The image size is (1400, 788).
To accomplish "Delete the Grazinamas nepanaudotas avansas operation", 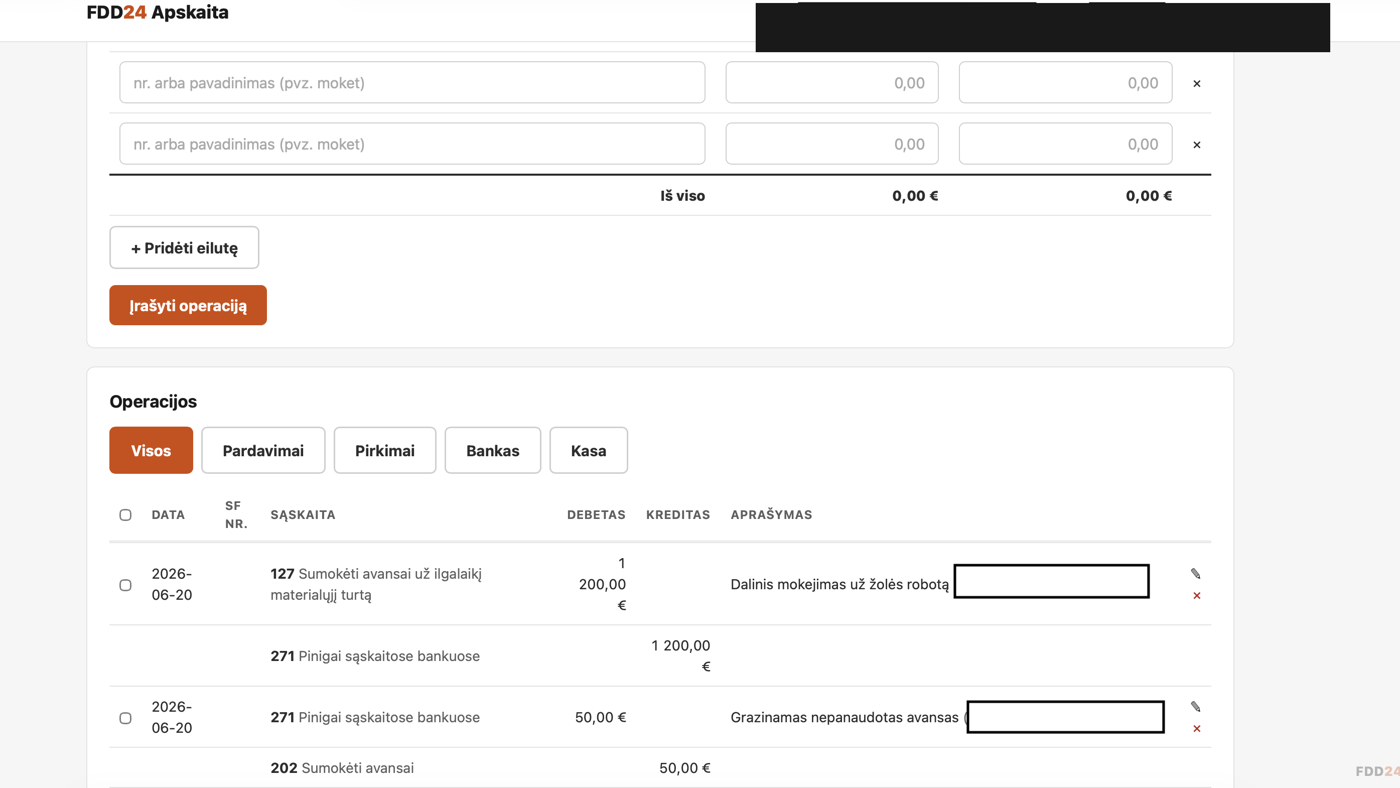I will pyautogui.click(x=1197, y=729).
